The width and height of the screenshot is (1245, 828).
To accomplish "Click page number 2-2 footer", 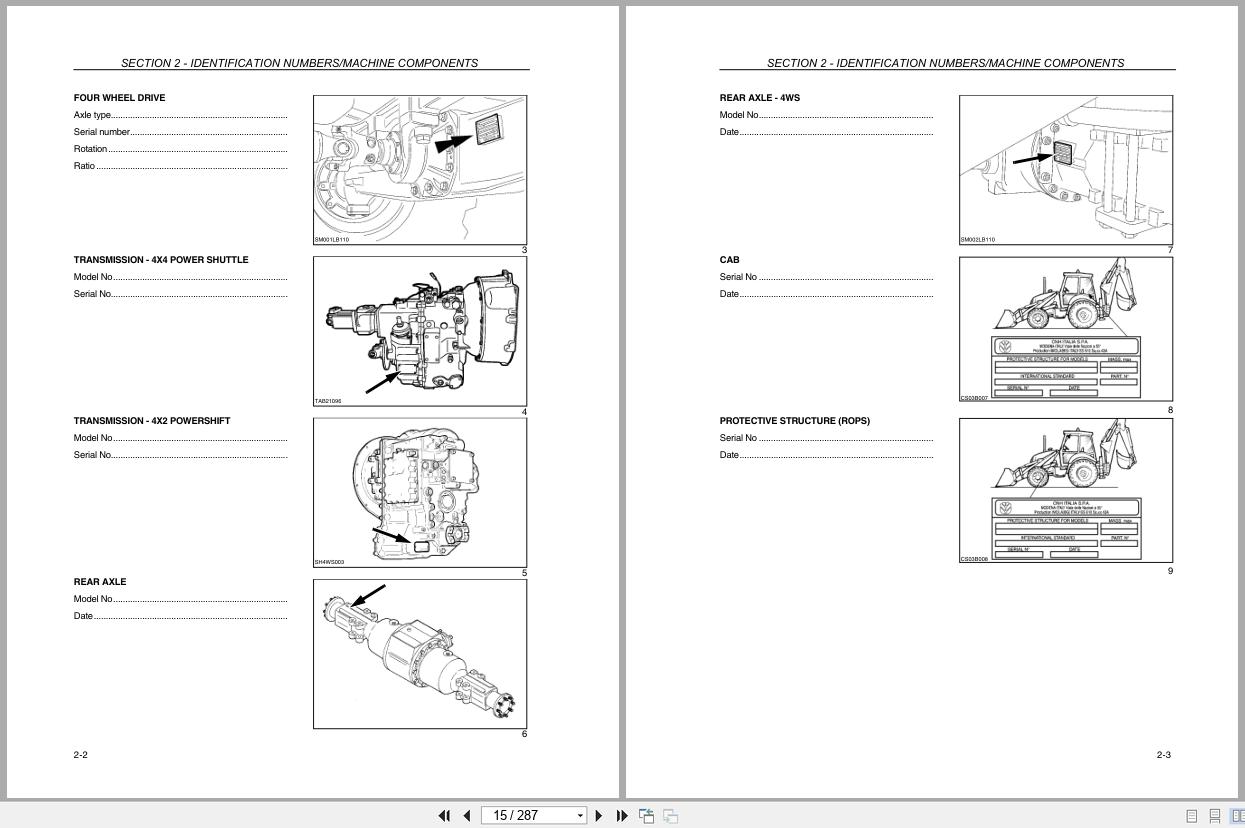I will [80, 755].
